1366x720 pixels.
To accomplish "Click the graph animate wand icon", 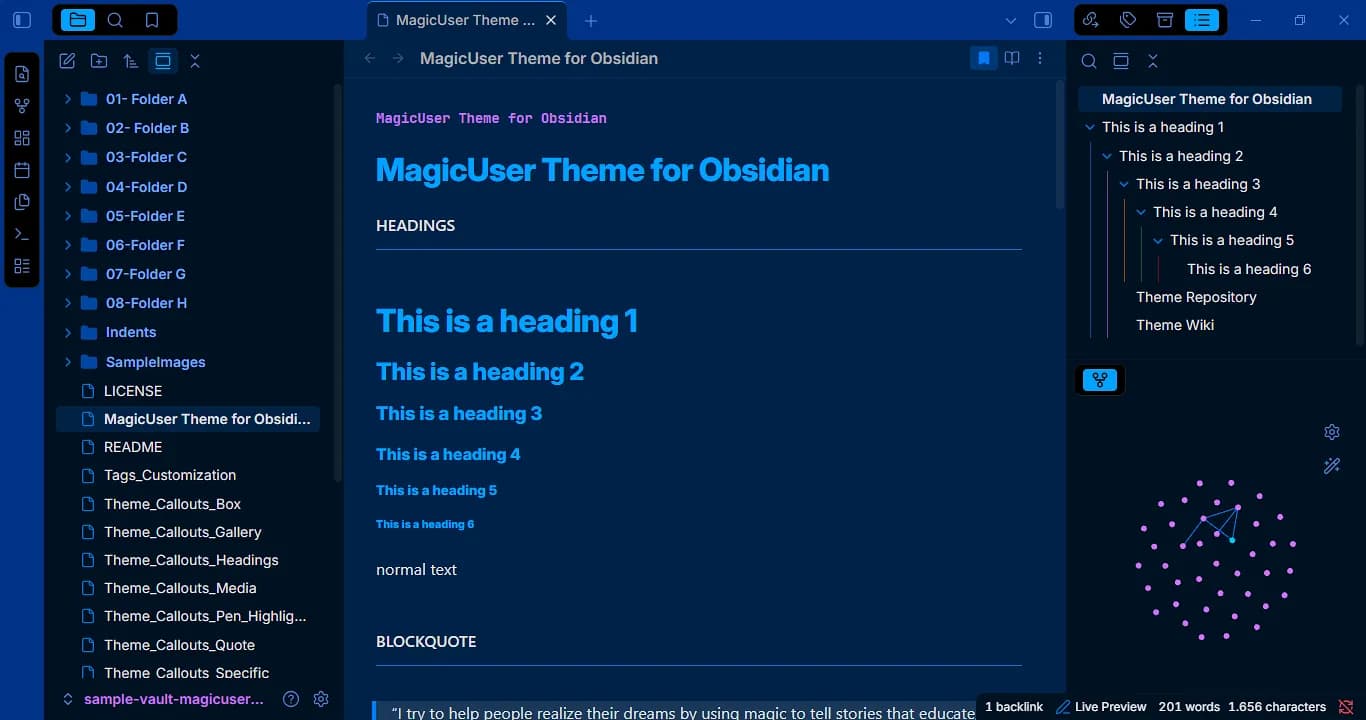I will coord(1332,466).
